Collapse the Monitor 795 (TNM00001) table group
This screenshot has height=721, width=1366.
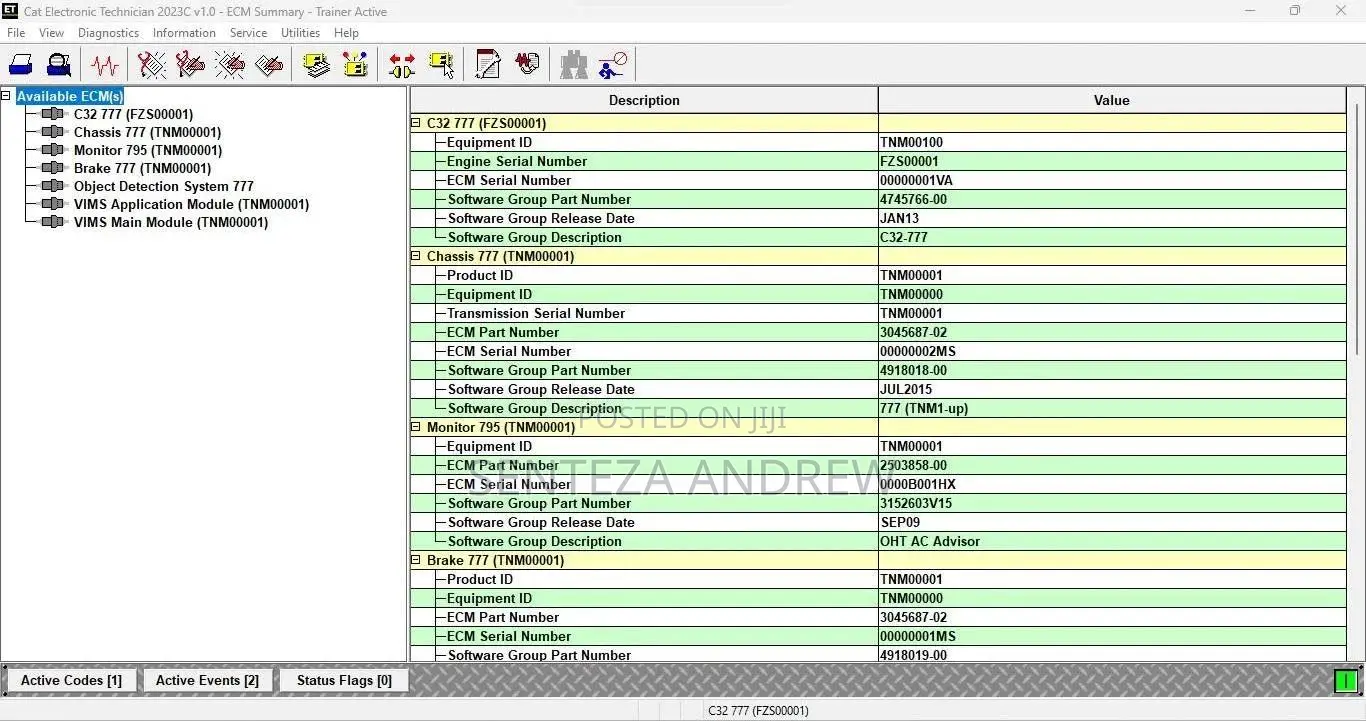tap(416, 427)
